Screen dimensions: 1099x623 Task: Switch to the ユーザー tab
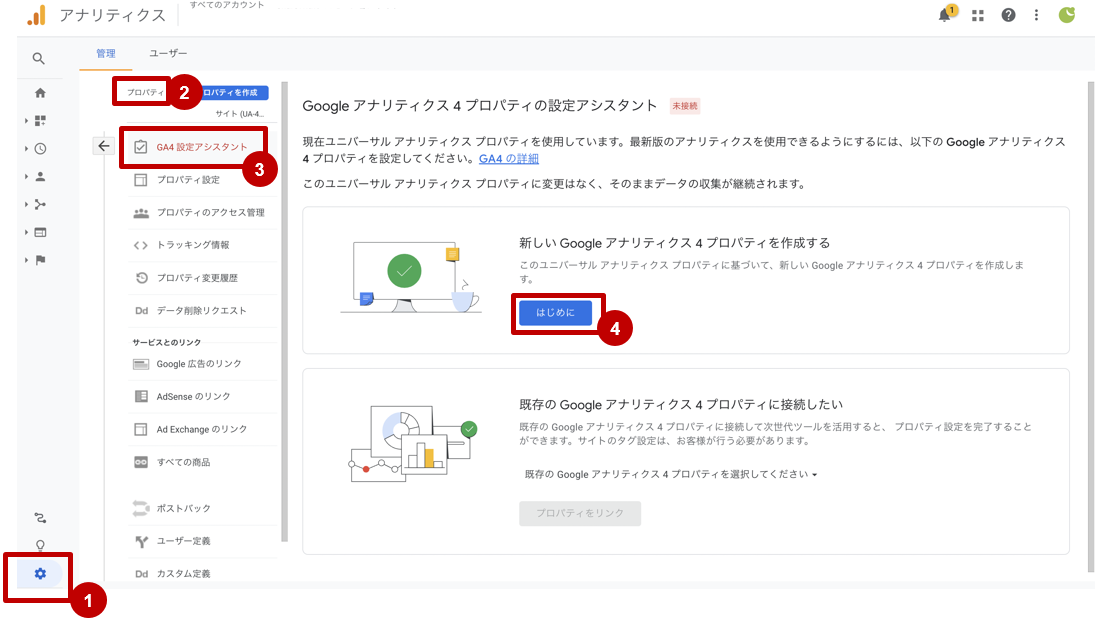pyautogui.click(x=168, y=53)
